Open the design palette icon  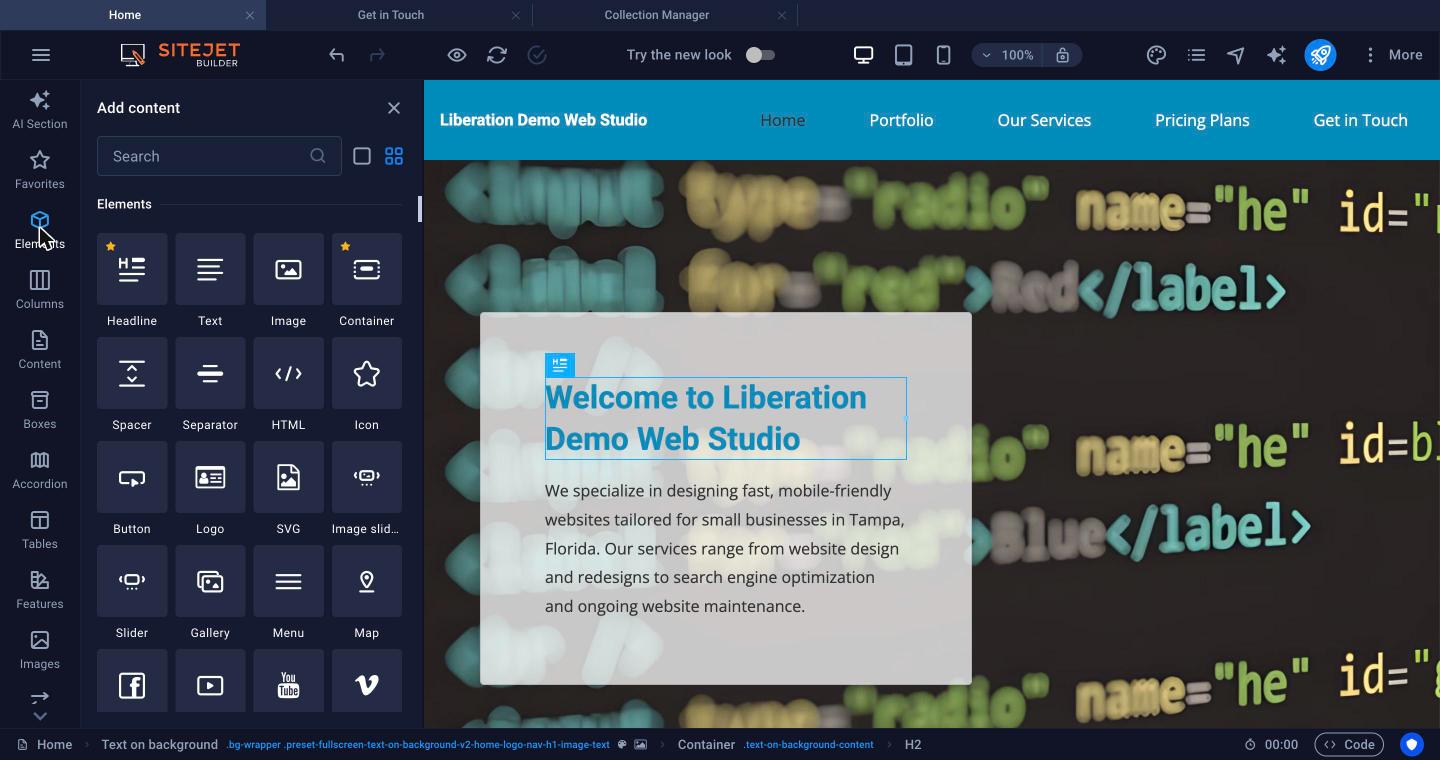tap(1156, 55)
